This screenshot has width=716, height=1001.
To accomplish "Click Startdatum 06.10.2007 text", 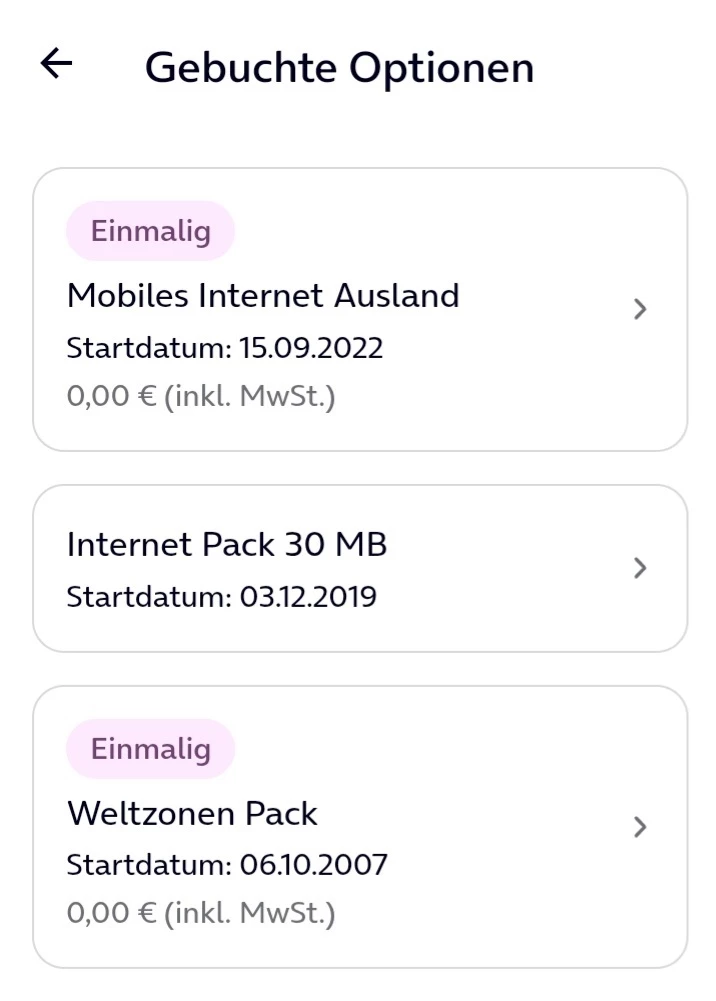I will tap(227, 864).
